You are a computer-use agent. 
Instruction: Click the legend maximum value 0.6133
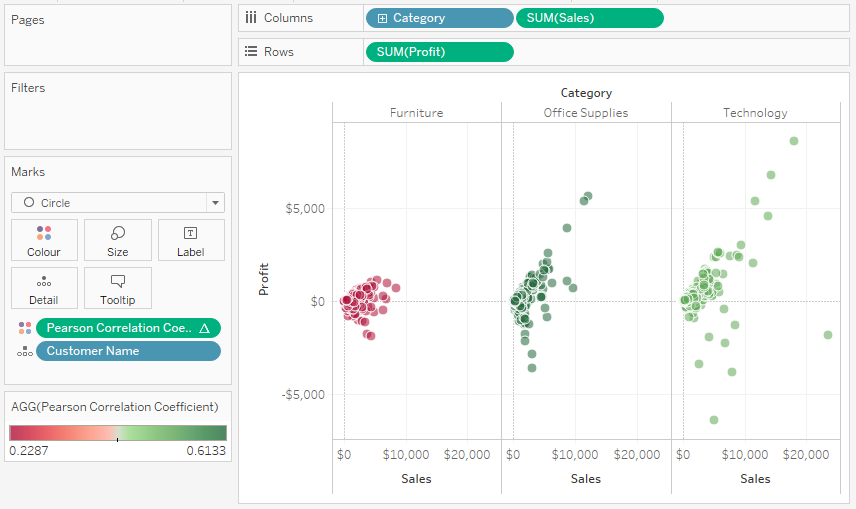point(206,451)
